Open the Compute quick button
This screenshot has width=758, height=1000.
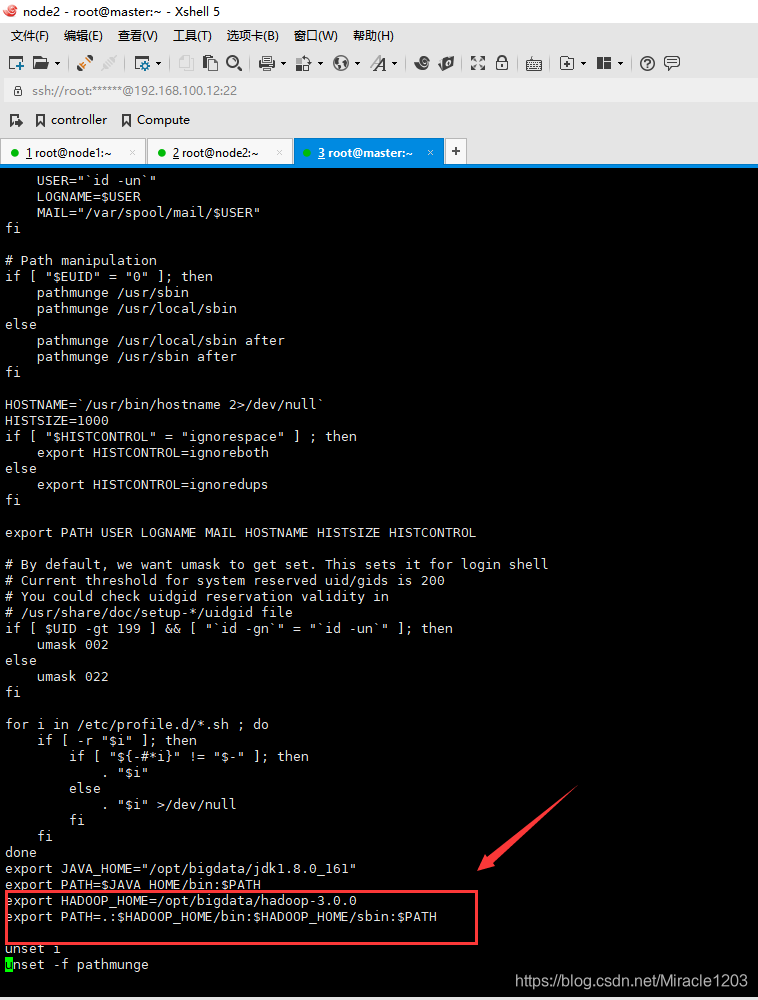click(x=156, y=120)
